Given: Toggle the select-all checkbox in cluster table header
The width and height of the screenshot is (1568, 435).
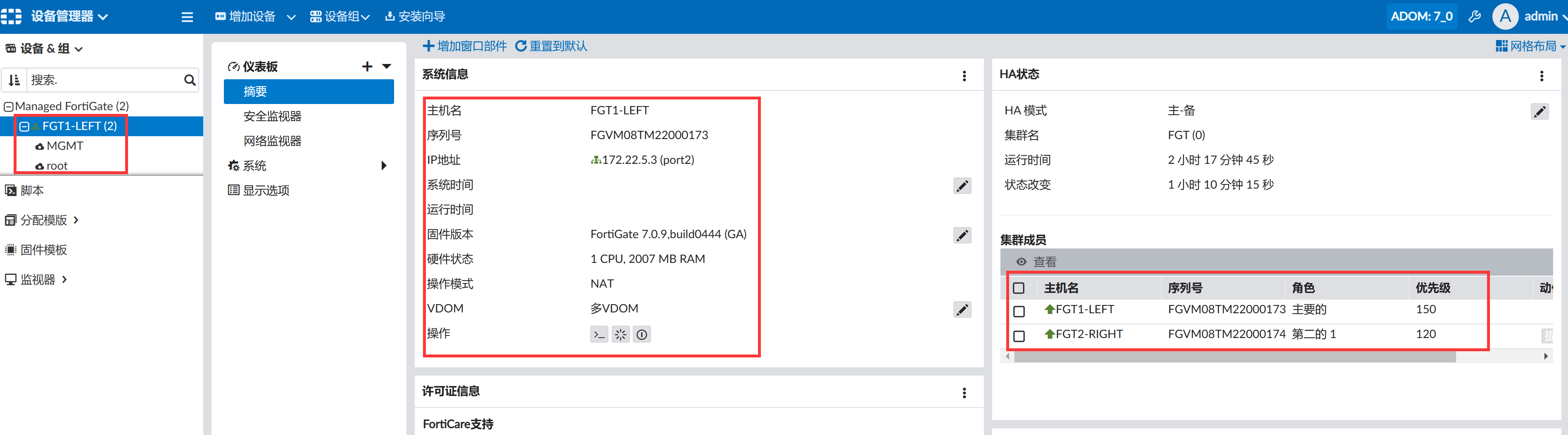Looking at the screenshot, I should [x=1018, y=288].
